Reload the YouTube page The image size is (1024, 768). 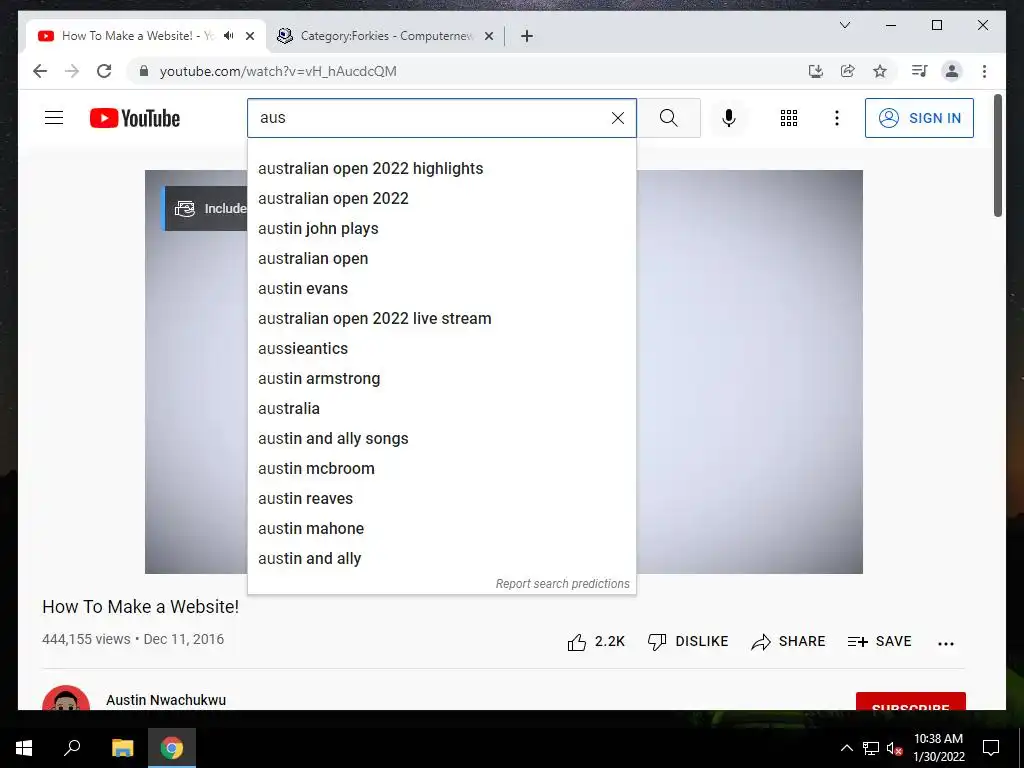pos(104,71)
